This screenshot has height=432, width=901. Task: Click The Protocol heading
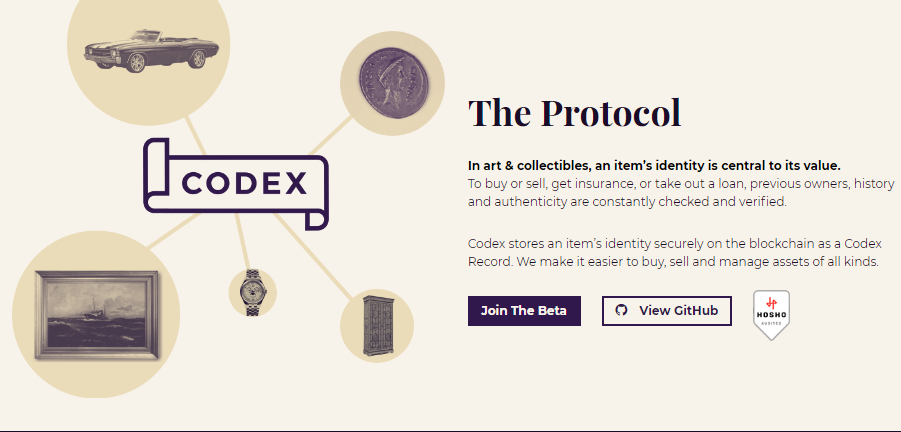pos(575,112)
